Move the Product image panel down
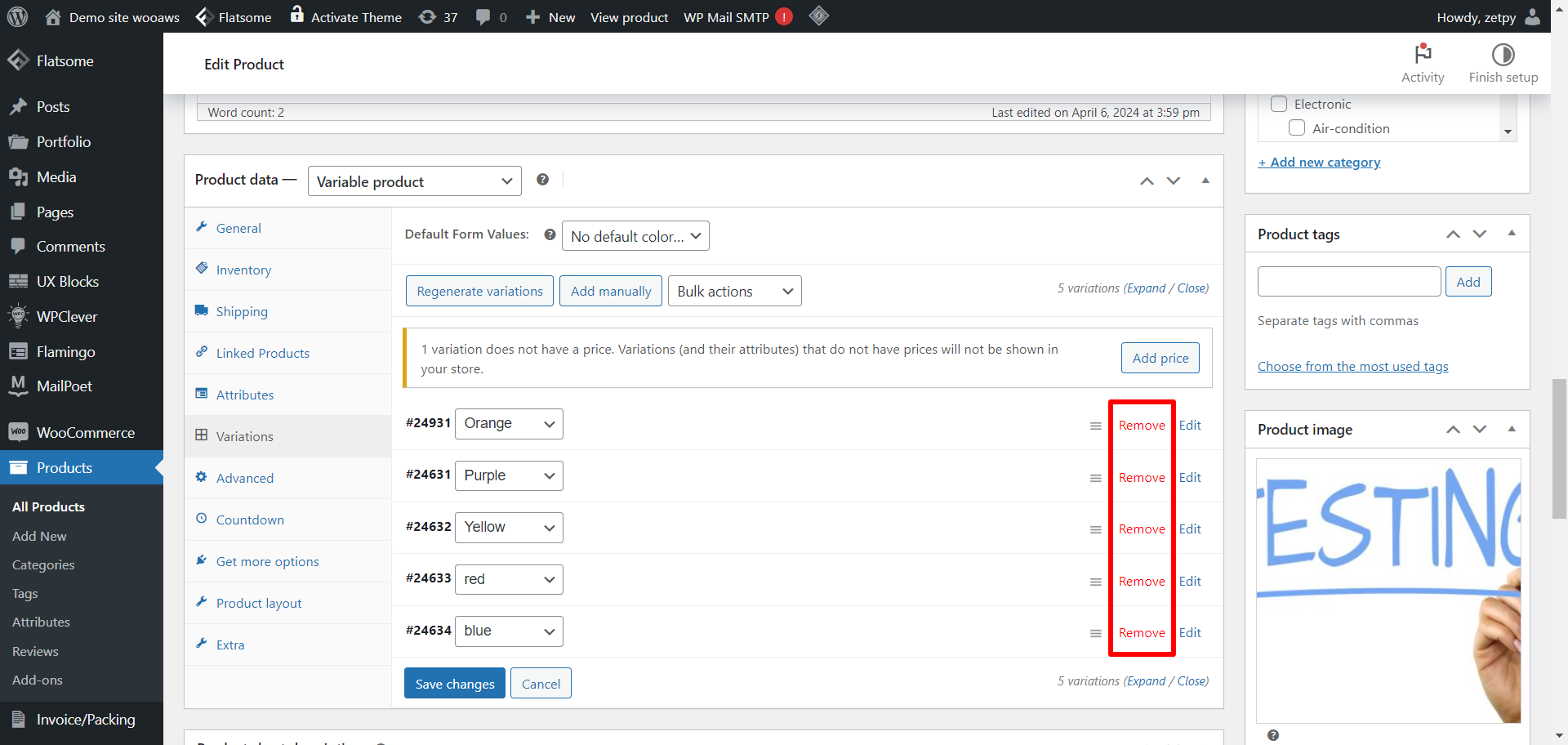The height and width of the screenshot is (745, 1568). (1480, 430)
